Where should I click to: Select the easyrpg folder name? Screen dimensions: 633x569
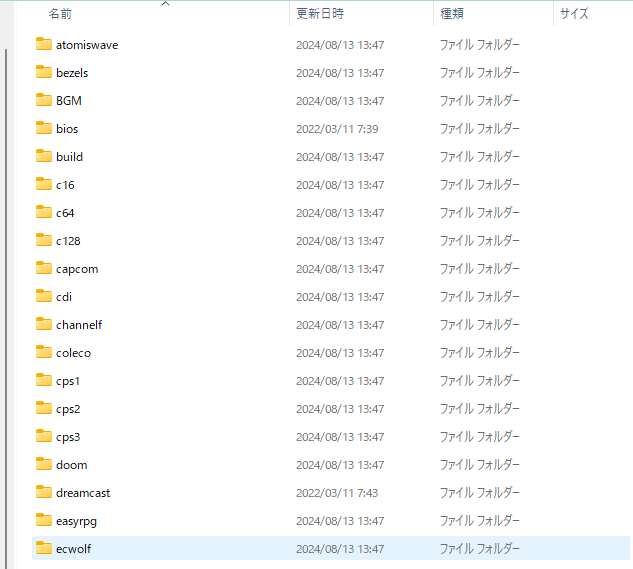click(x=76, y=521)
